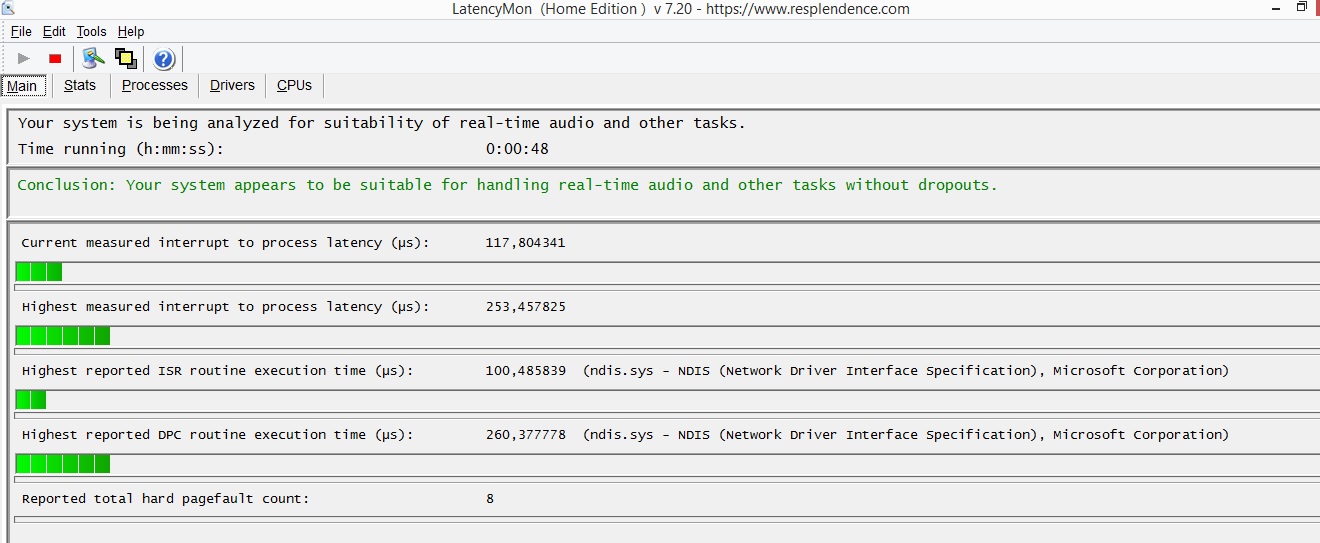Click the LatencyMon app icon in title bar
The width and height of the screenshot is (1320, 543).
8,7
